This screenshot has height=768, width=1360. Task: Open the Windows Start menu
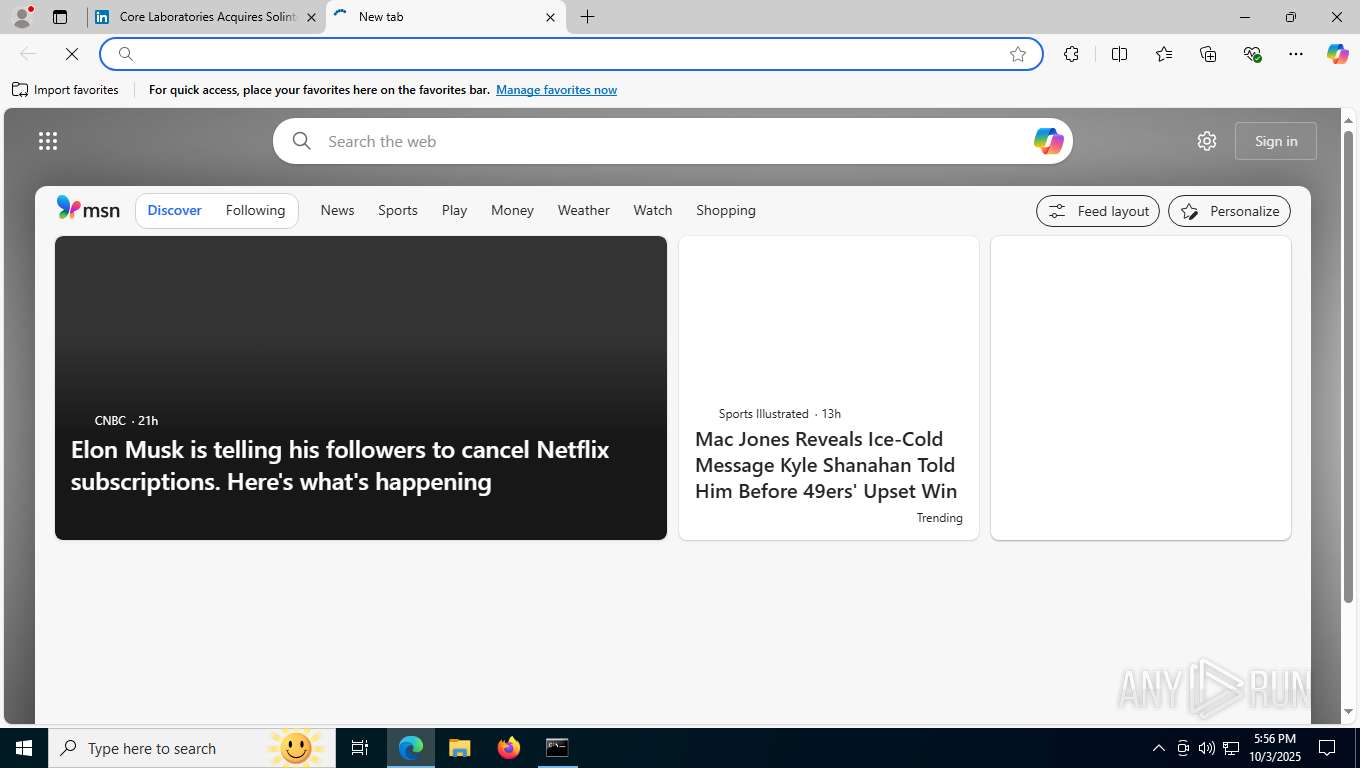pos(23,748)
